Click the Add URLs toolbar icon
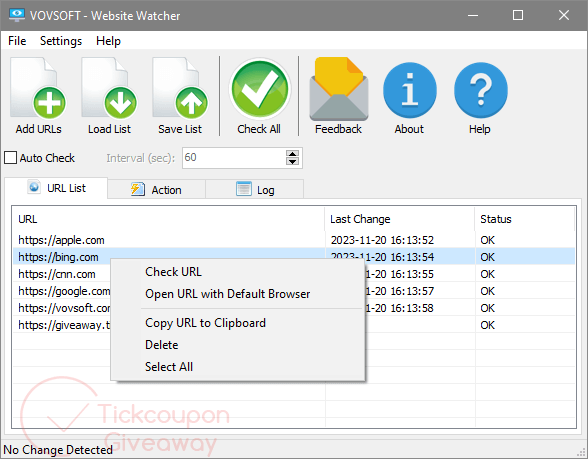 (x=38, y=88)
